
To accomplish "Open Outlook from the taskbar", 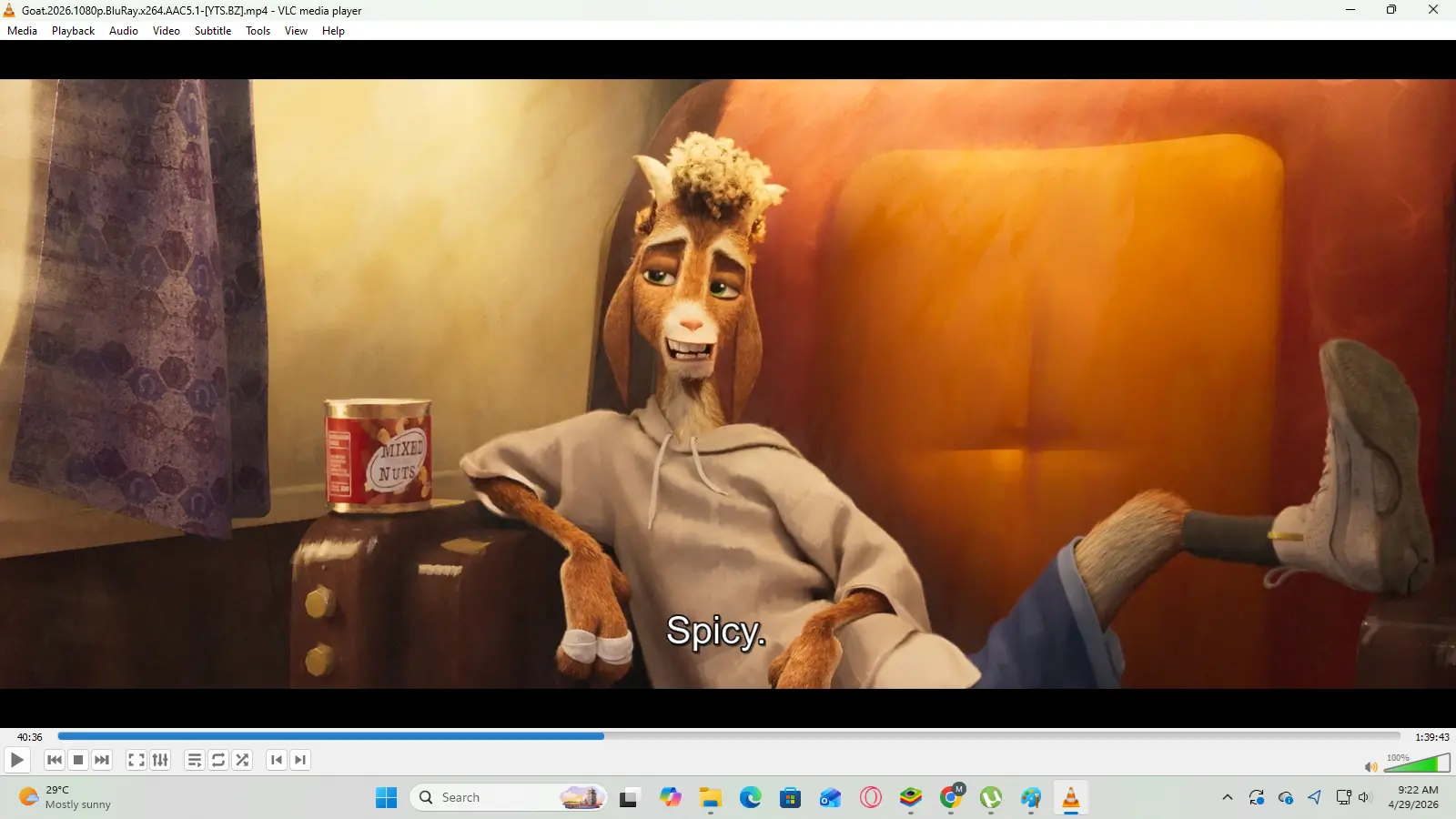I will 831,798.
